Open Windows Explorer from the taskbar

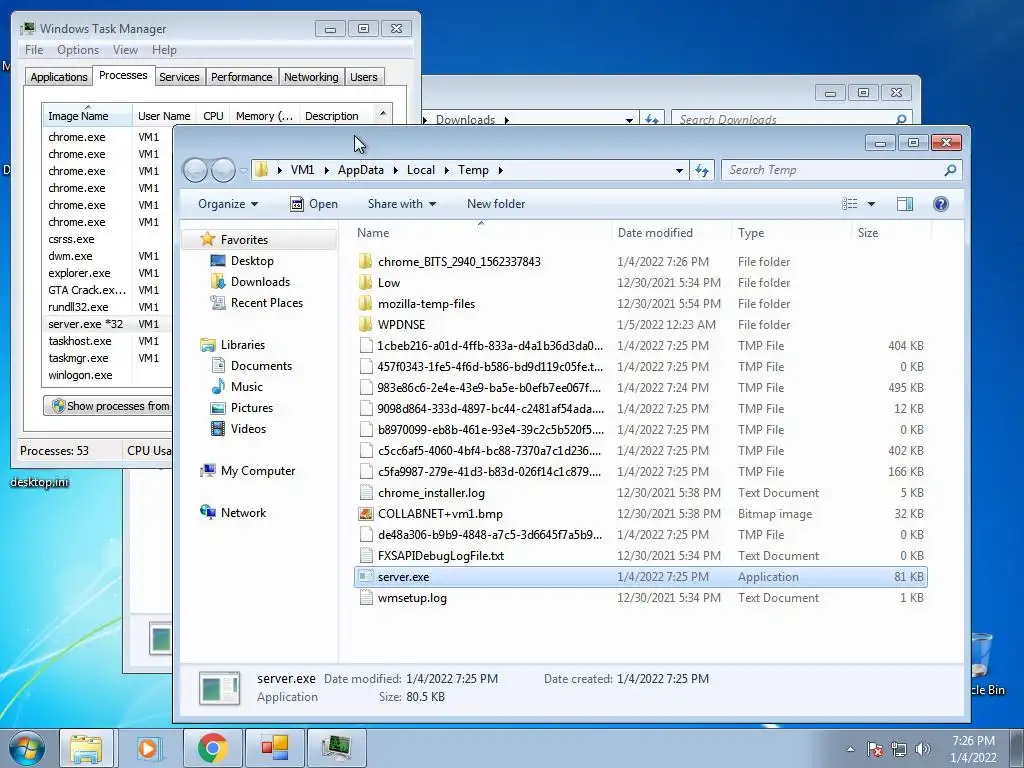pyautogui.click(x=86, y=748)
